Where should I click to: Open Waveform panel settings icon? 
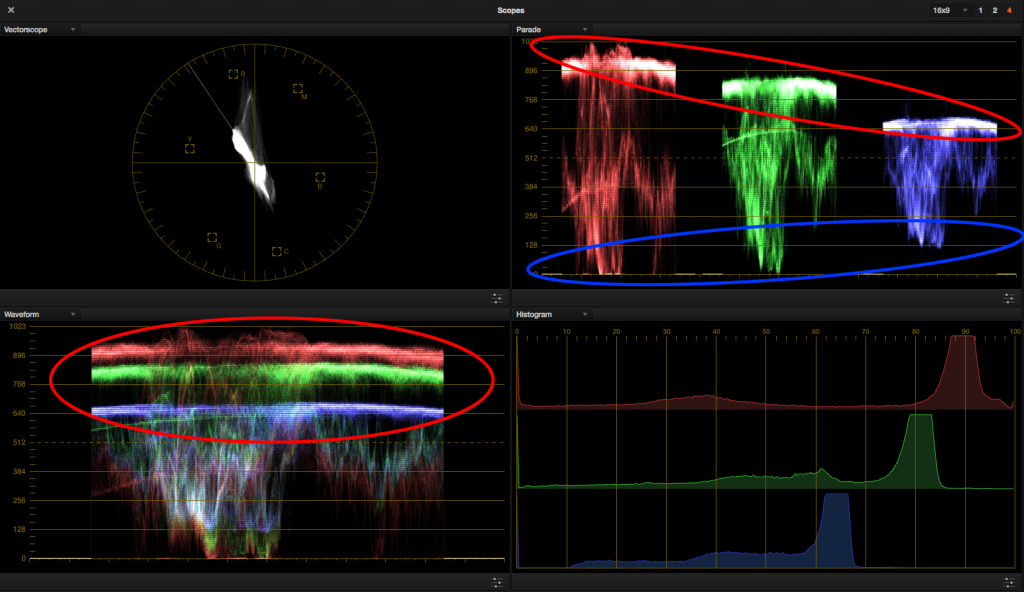(x=497, y=582)
